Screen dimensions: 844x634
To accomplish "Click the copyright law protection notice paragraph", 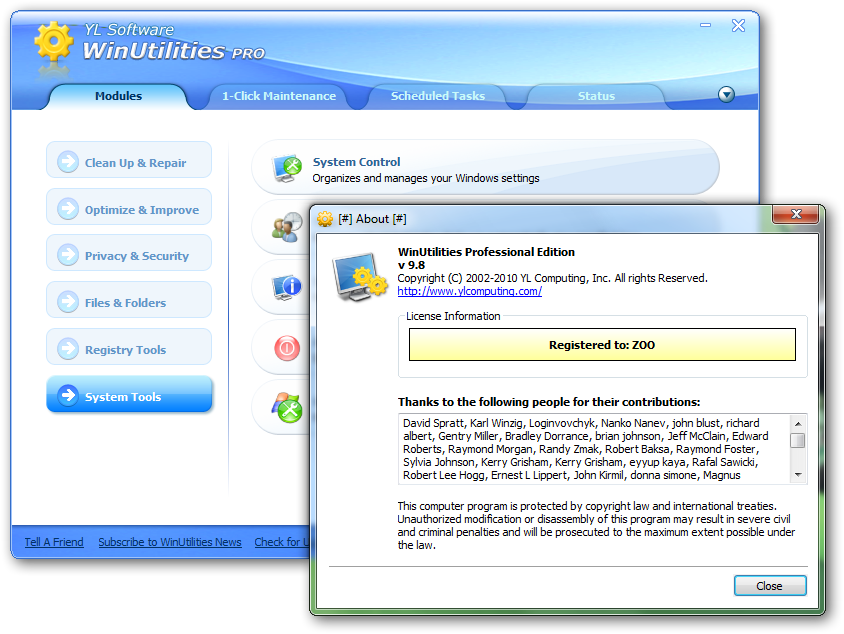I will coord(596,525).
